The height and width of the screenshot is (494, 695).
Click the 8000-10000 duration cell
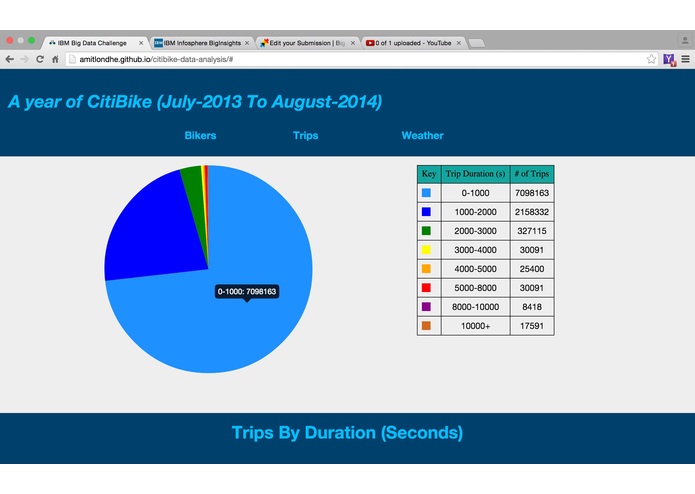pyautogui.click(x=476, y=307)
